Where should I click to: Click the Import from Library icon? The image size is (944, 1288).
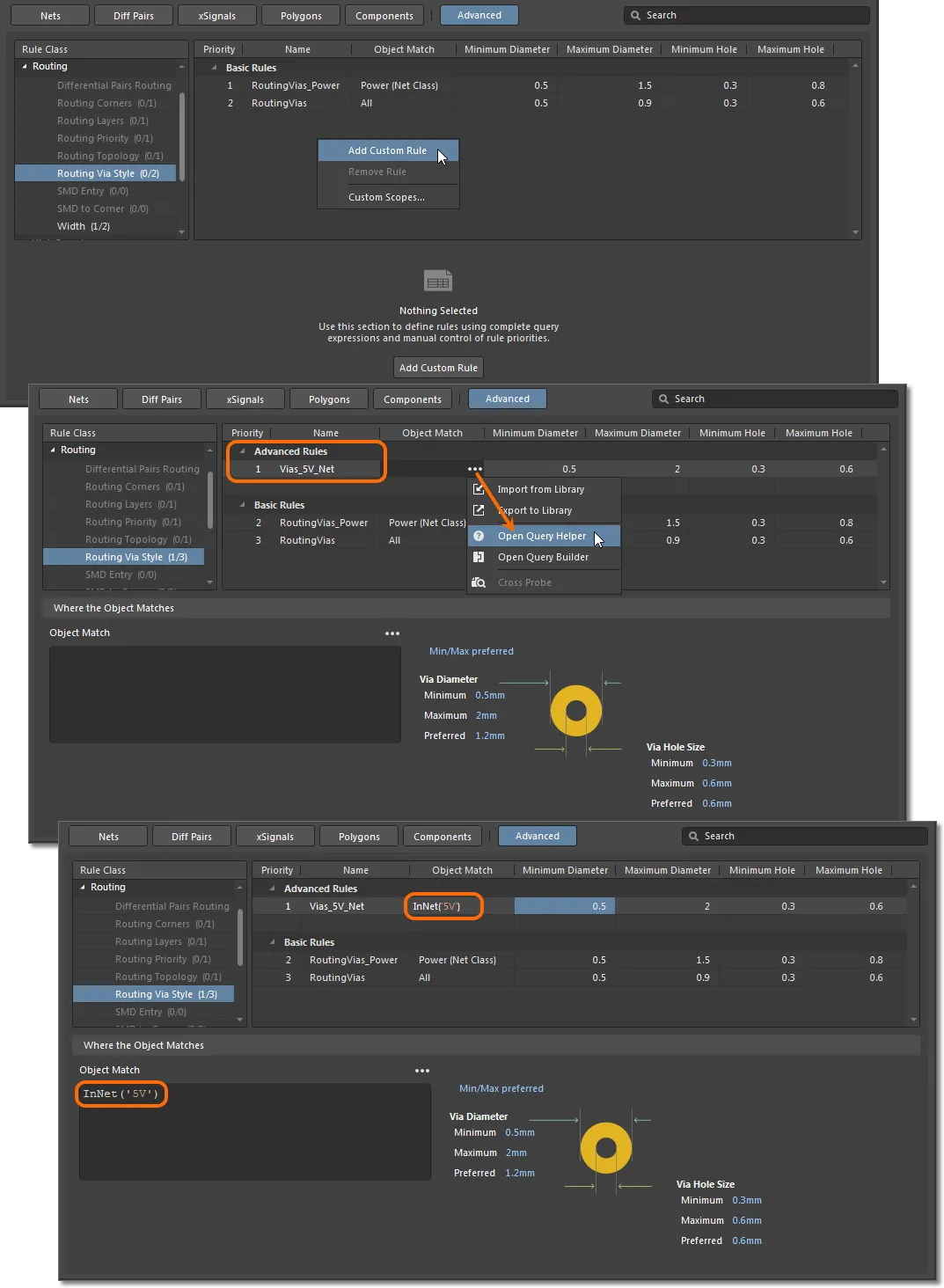tap(479, 489)
